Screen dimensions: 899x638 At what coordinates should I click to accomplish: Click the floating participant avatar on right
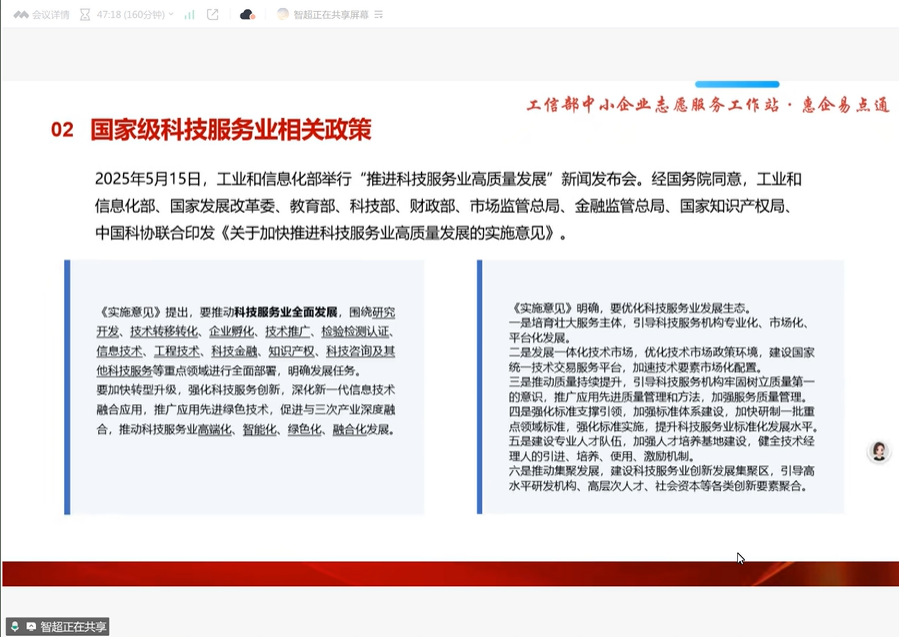879,452
